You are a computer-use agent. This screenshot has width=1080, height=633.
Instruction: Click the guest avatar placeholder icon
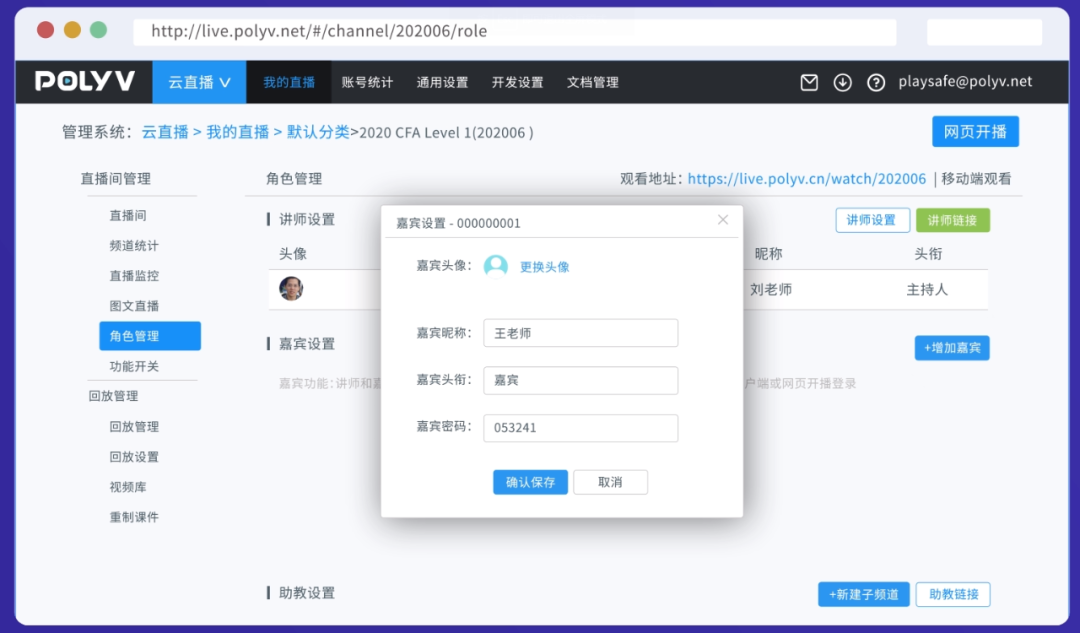coord(496,266)
